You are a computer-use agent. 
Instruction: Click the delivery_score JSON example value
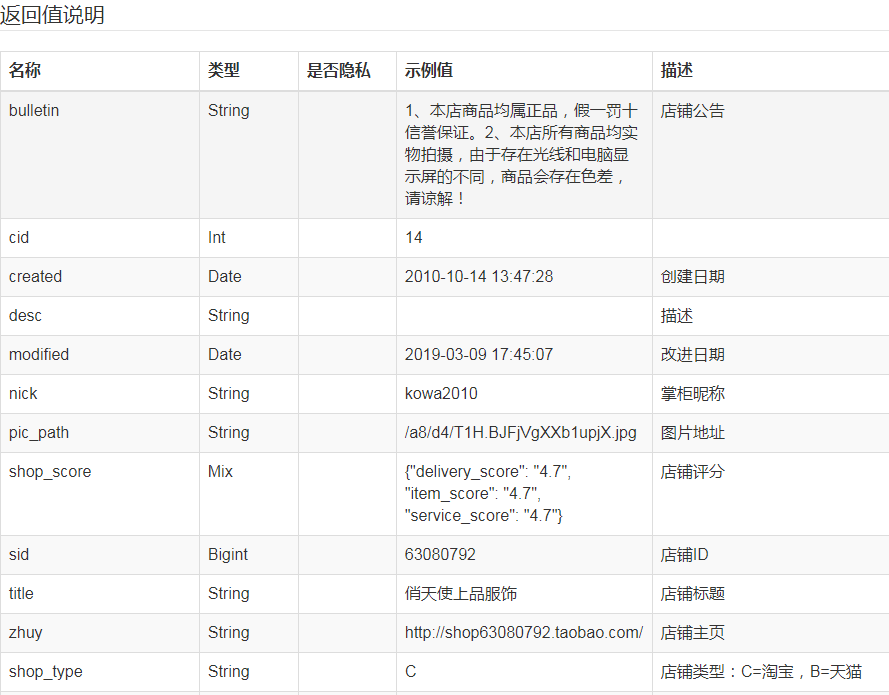[x=488, y=494]
